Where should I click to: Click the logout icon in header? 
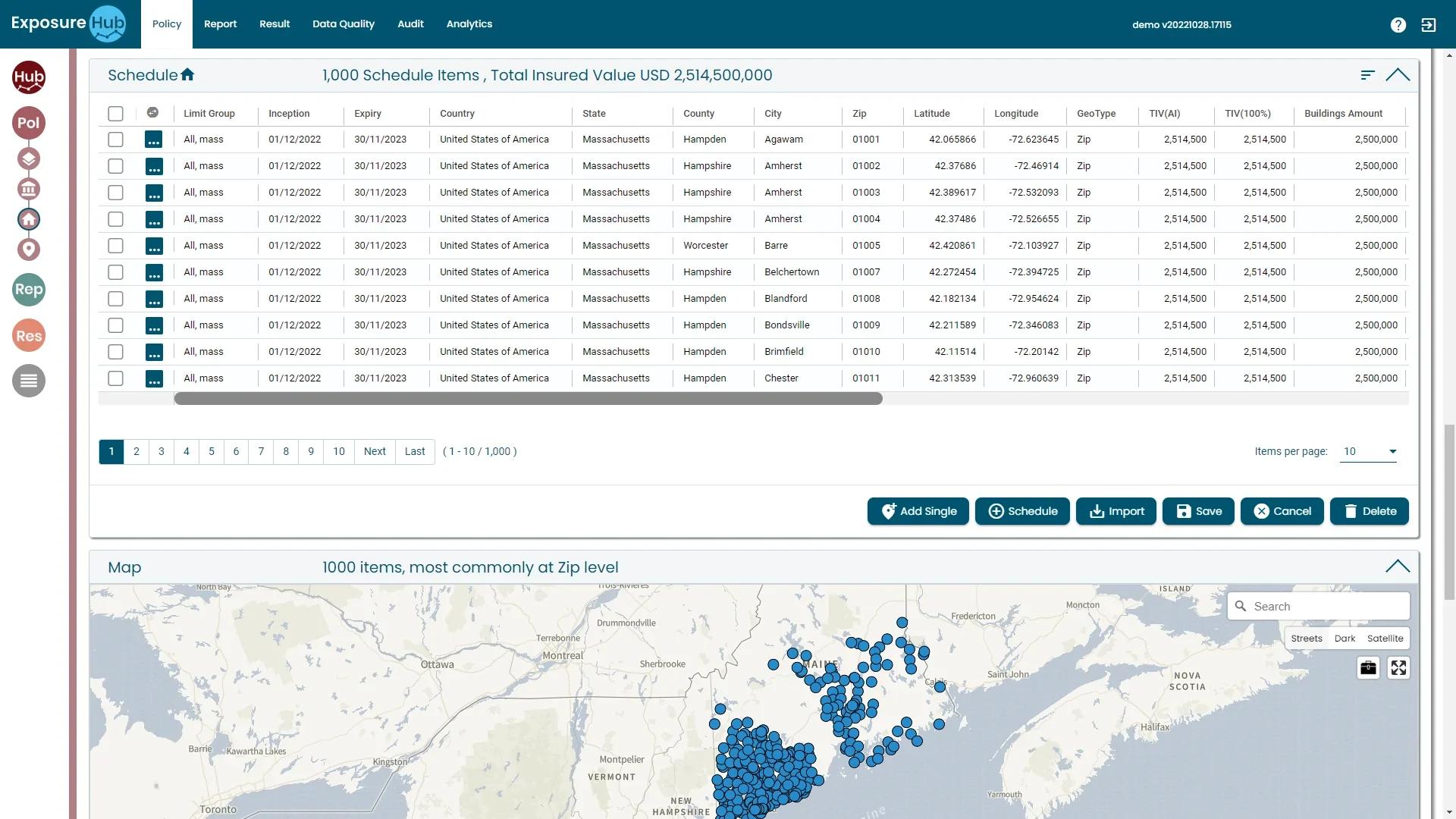(x=1429, y=25)
